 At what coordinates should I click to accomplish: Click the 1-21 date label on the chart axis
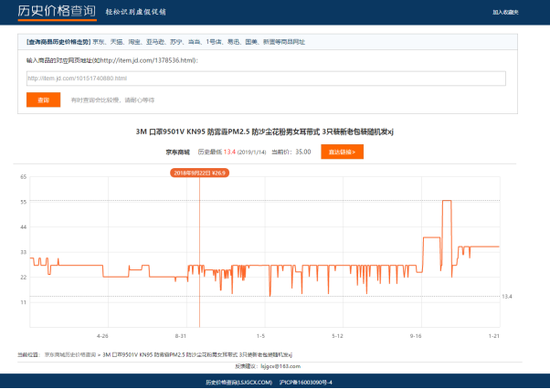(x=494, y=336)
